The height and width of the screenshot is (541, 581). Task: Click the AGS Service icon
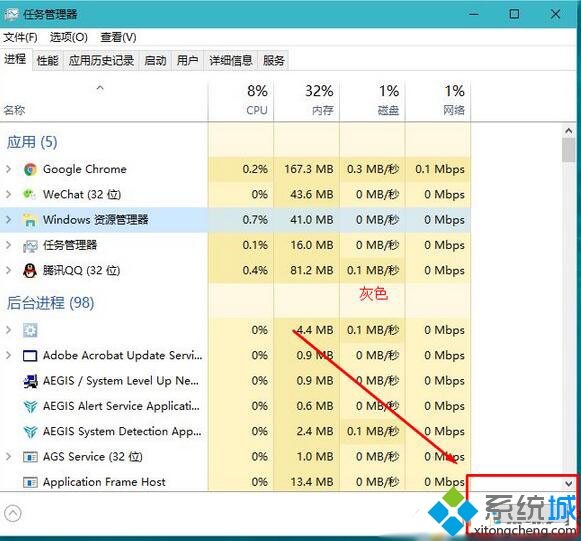30,457
